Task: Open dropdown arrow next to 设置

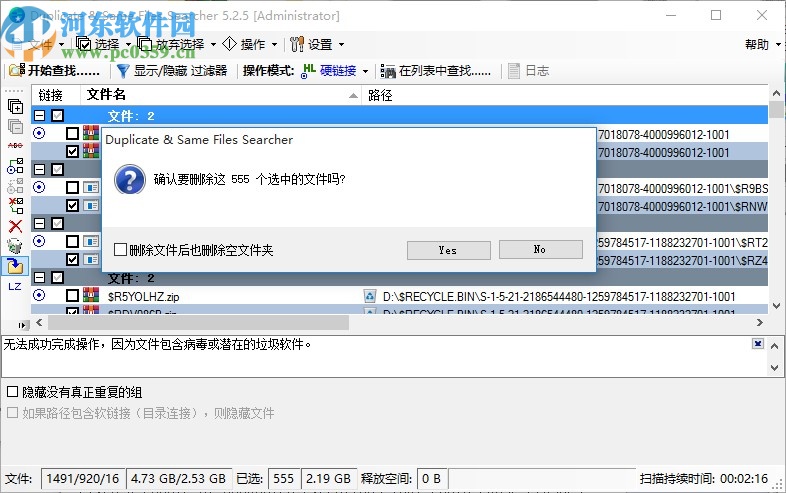Action: pyautogui.click(x=341, y=45)
